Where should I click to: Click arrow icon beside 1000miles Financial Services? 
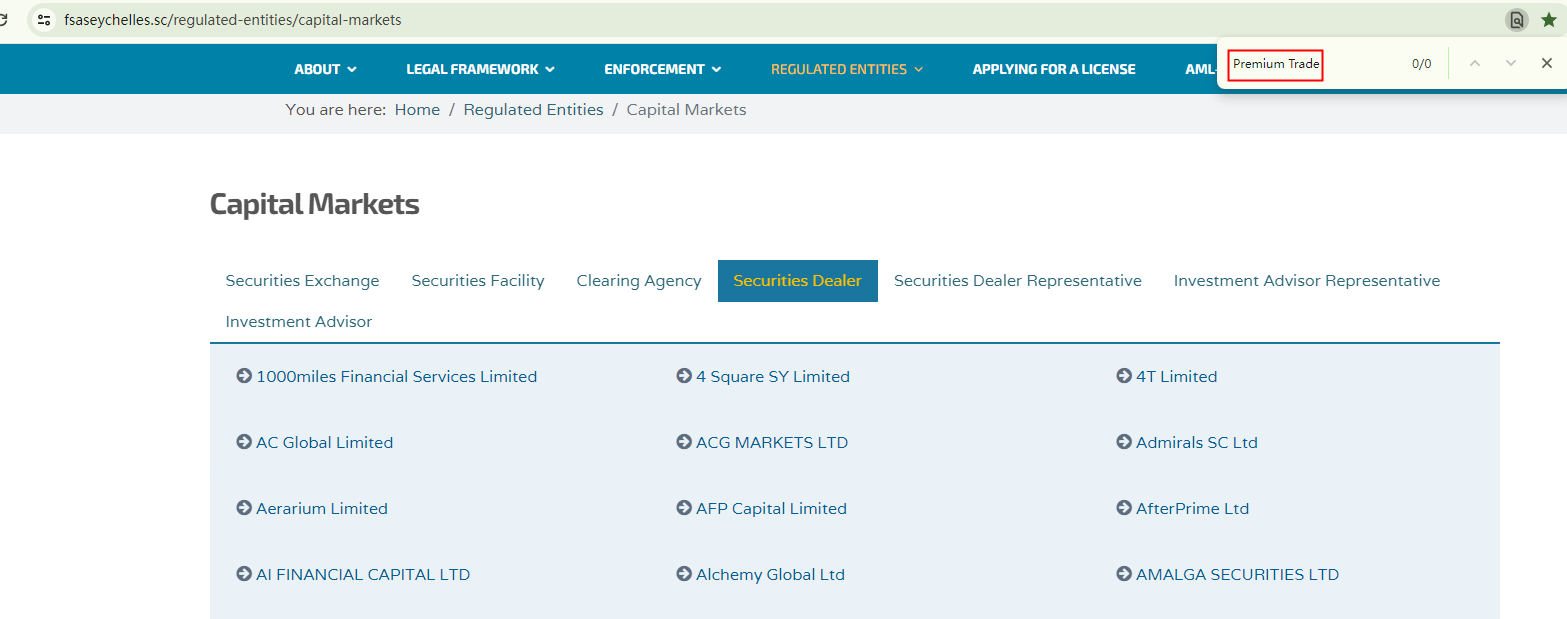[244, 376]
